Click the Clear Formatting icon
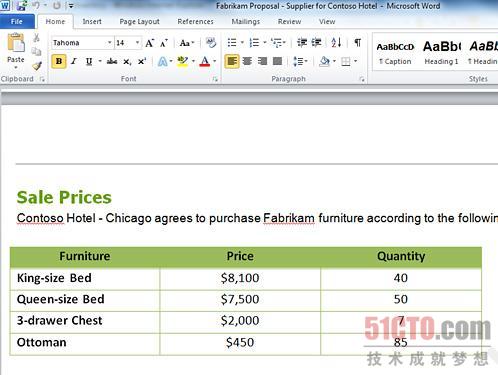 coord(211,43)
